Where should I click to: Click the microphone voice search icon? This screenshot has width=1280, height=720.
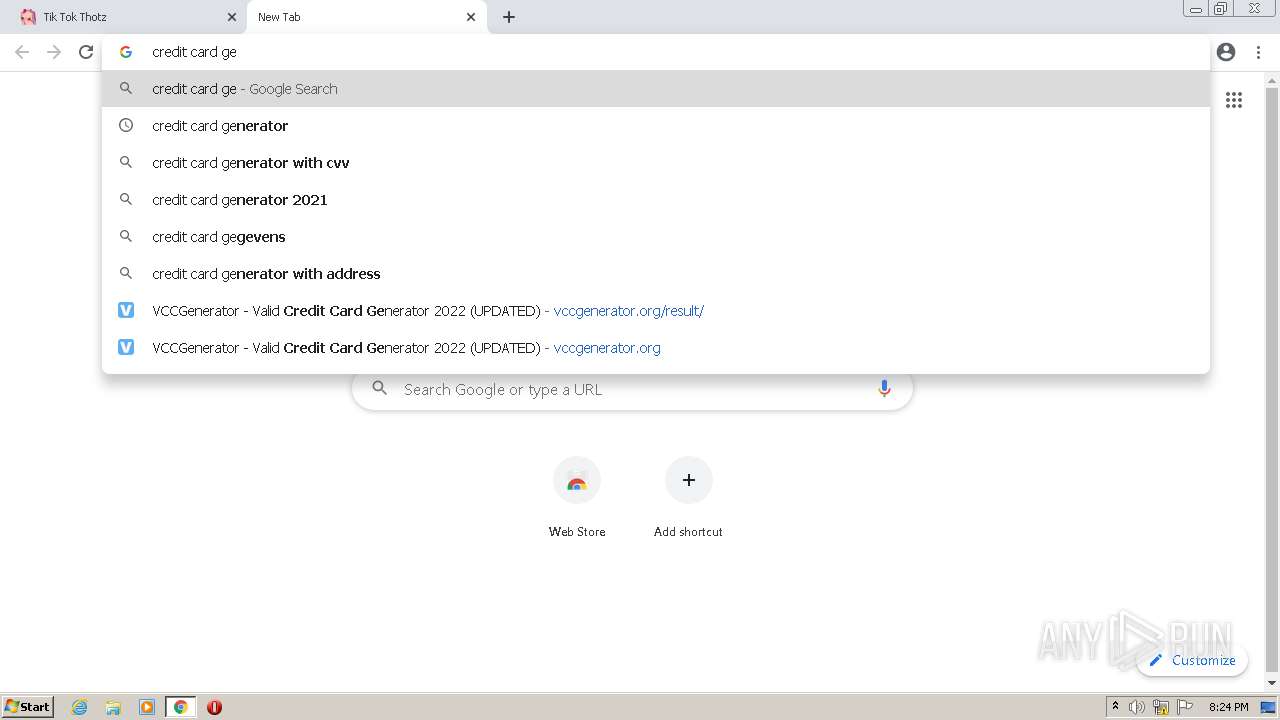click(x=884, y=389)
